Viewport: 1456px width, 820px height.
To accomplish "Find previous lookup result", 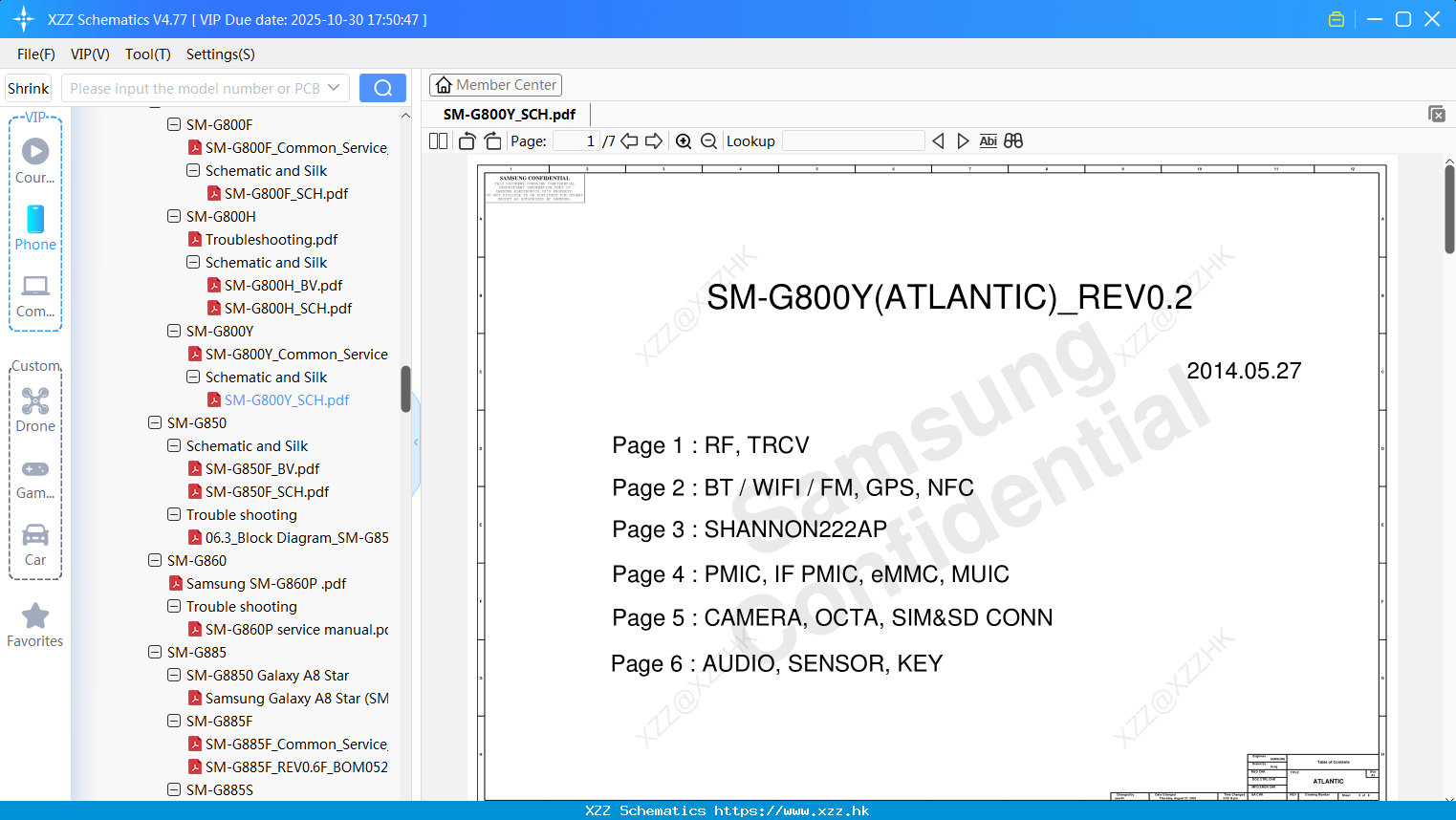I will coord(938,140).
